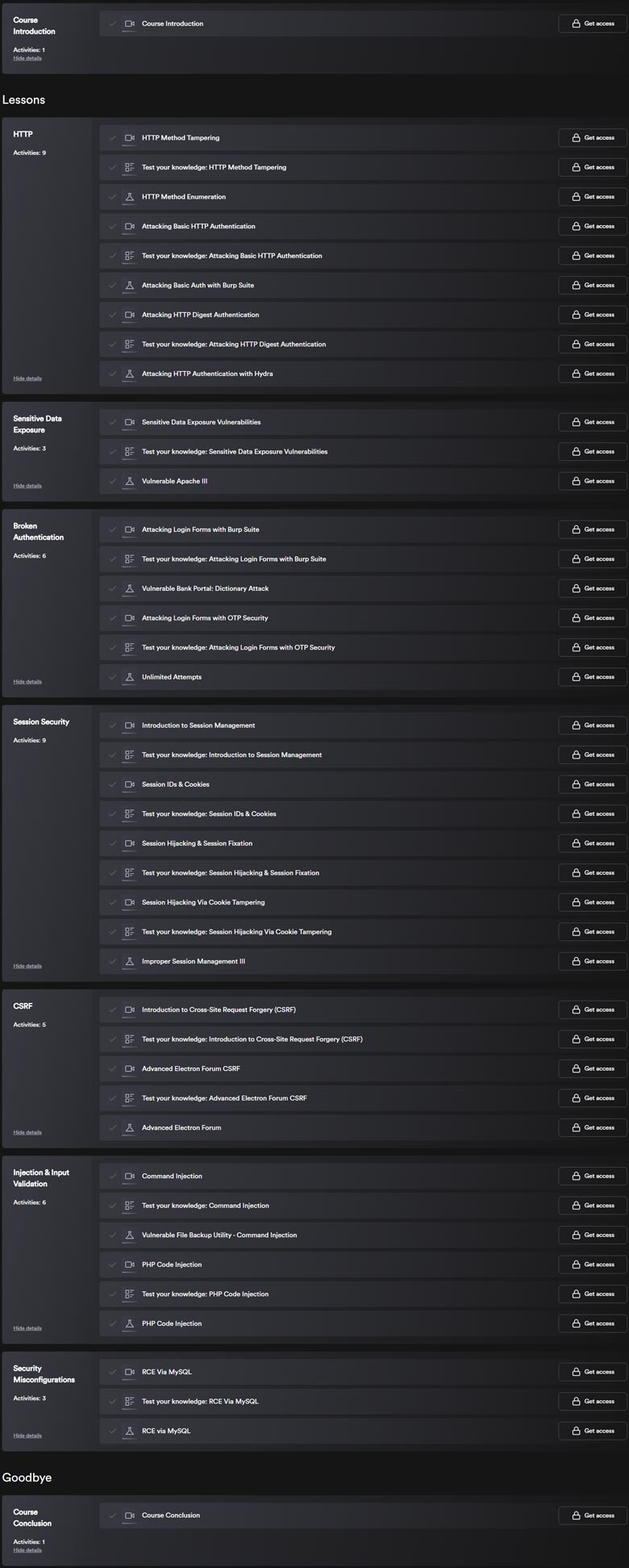
Task: Click video icon beside Sensitive Data Exposure Vulnerabilities
Action: pyautogui.click(x=129, y=422)
